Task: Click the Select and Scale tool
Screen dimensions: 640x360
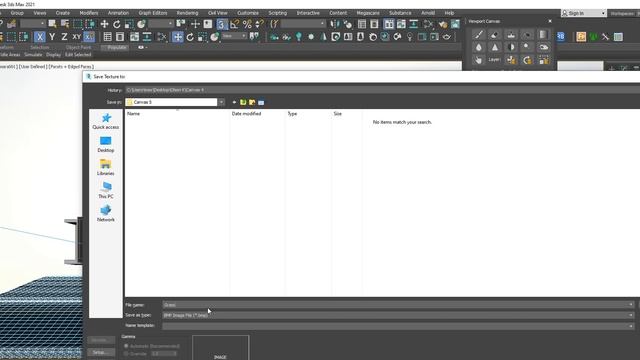Action: tap(129, 24)
